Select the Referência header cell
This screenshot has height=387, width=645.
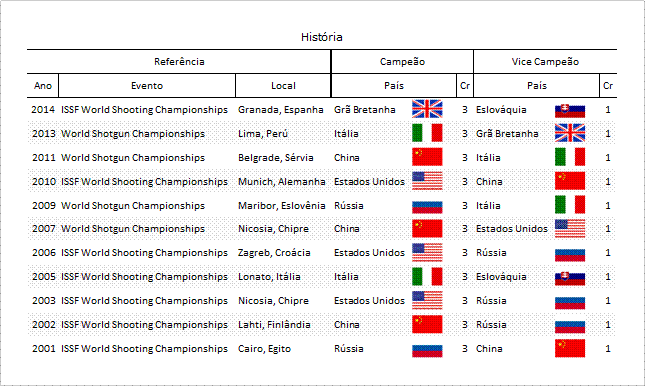[x=179, y=62]
